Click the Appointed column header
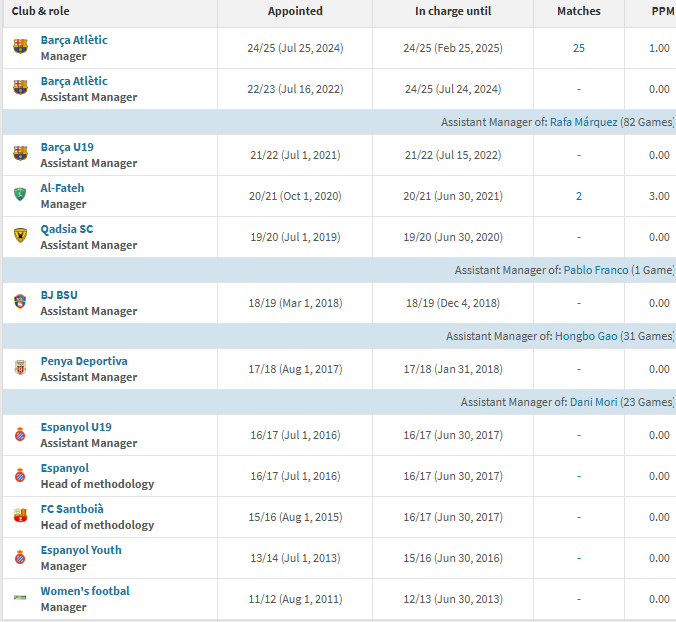676x622 pixels. point(295,11)
